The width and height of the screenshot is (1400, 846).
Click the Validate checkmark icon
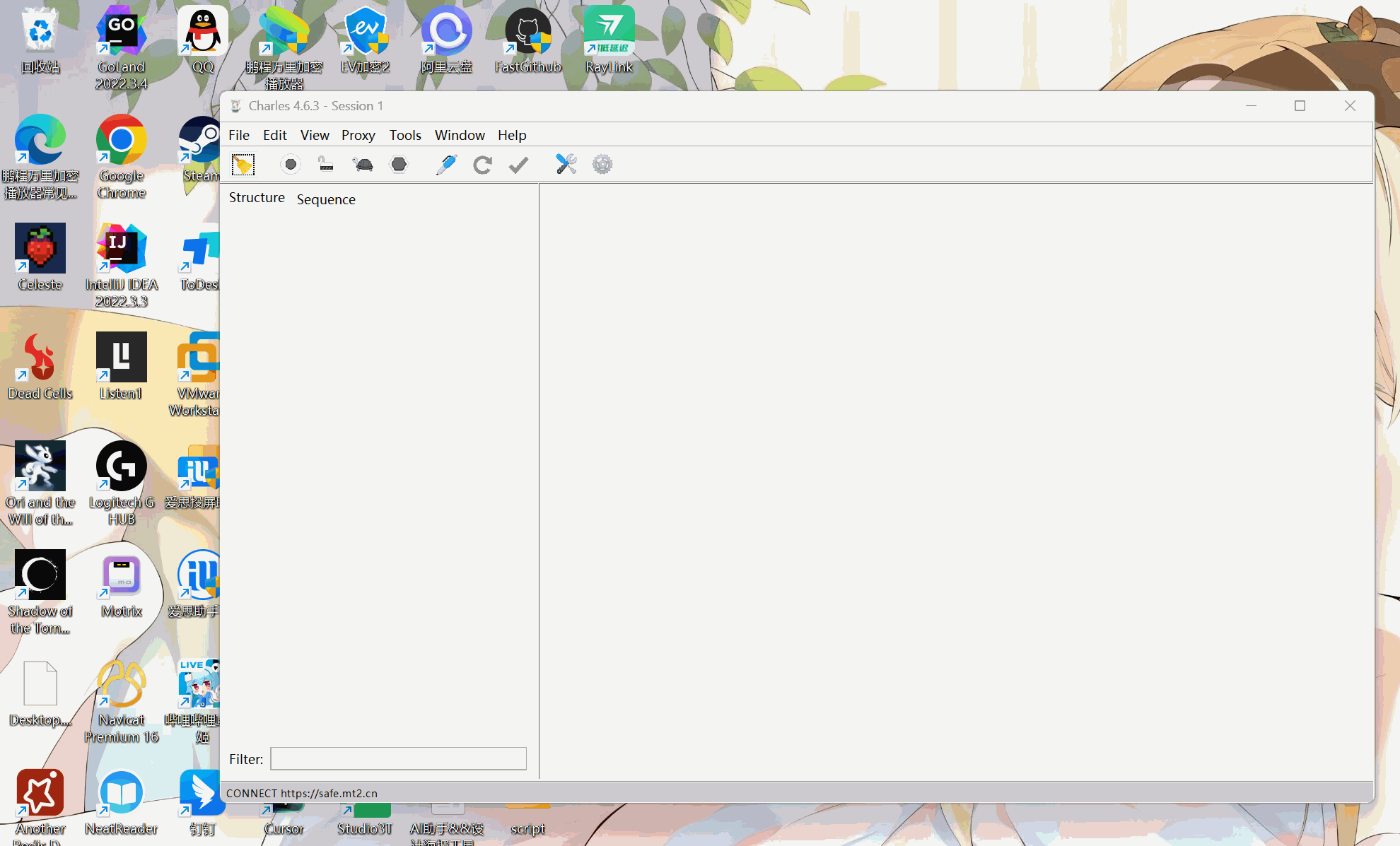click(518, 165)
